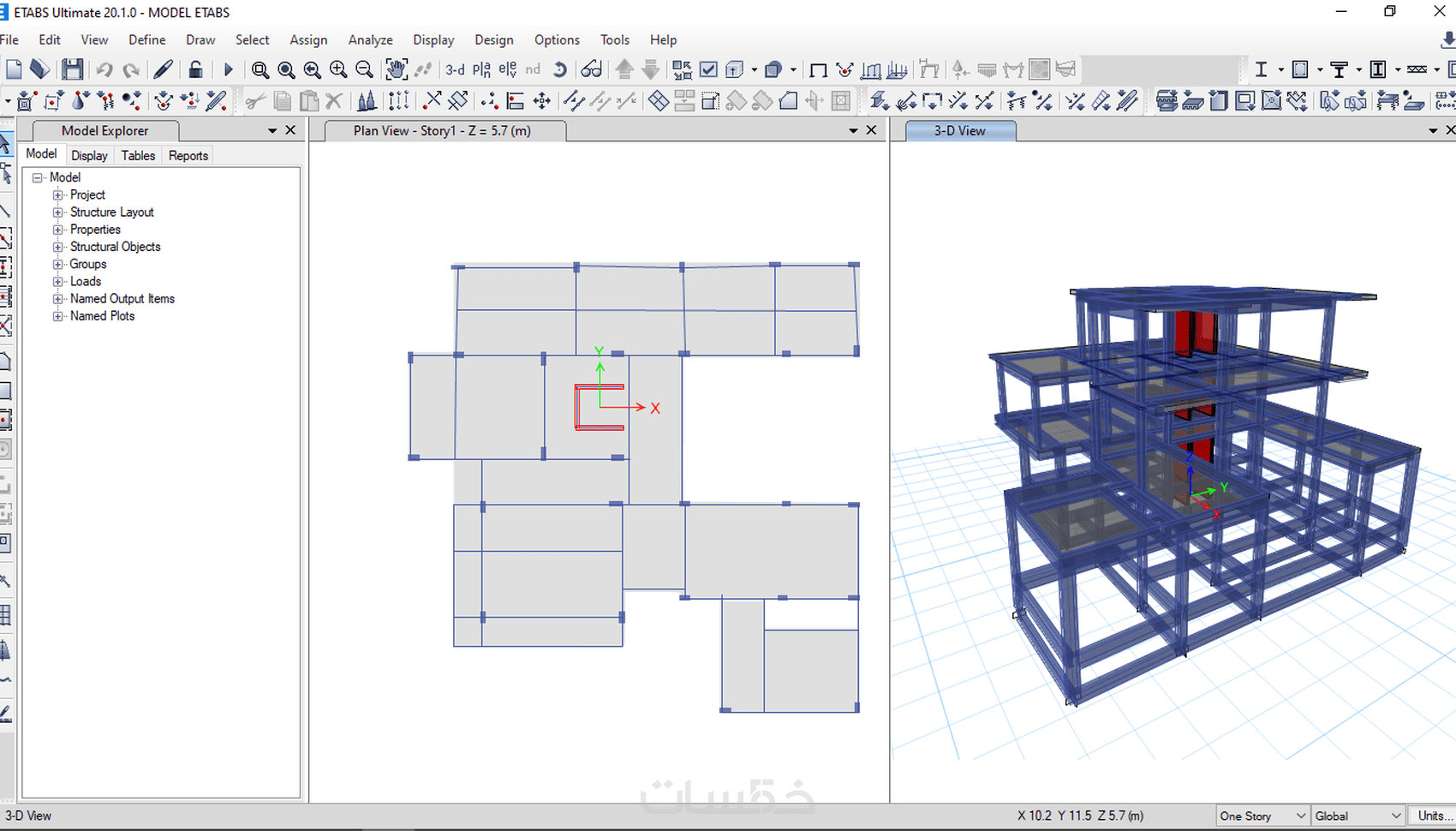Click the Paste clipboard icon
This screenshot has width=1456, height=831.
click(x=308, y=101)
